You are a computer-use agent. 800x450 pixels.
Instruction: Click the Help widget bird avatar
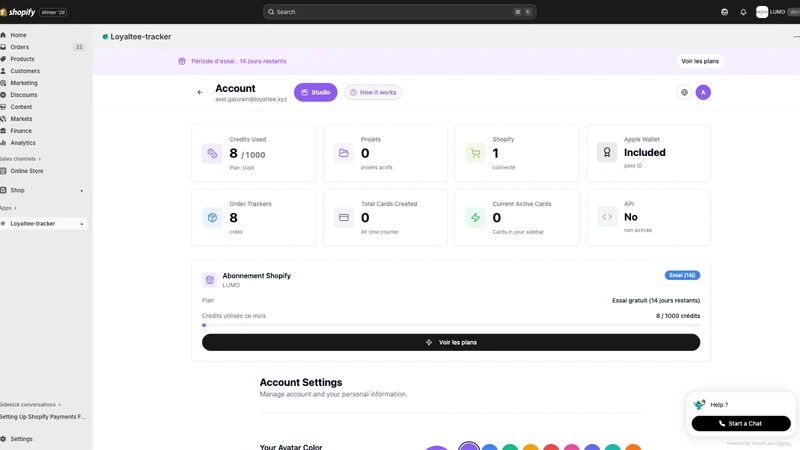click(699, 405)
